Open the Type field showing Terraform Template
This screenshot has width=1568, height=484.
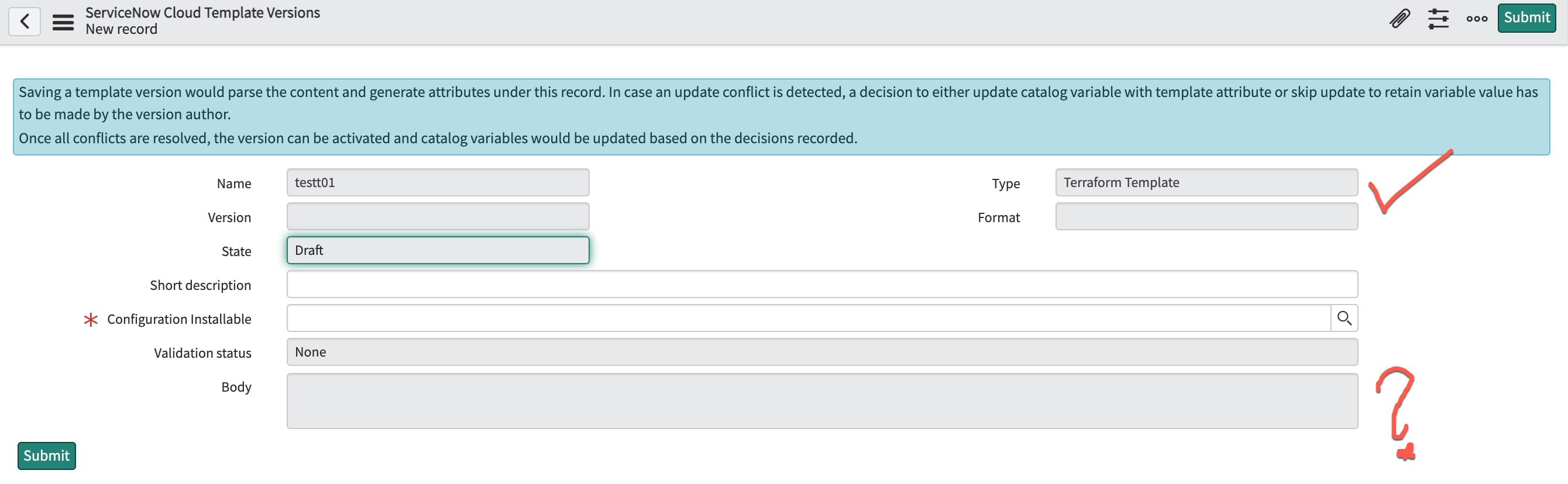[x=1206, y=182]
